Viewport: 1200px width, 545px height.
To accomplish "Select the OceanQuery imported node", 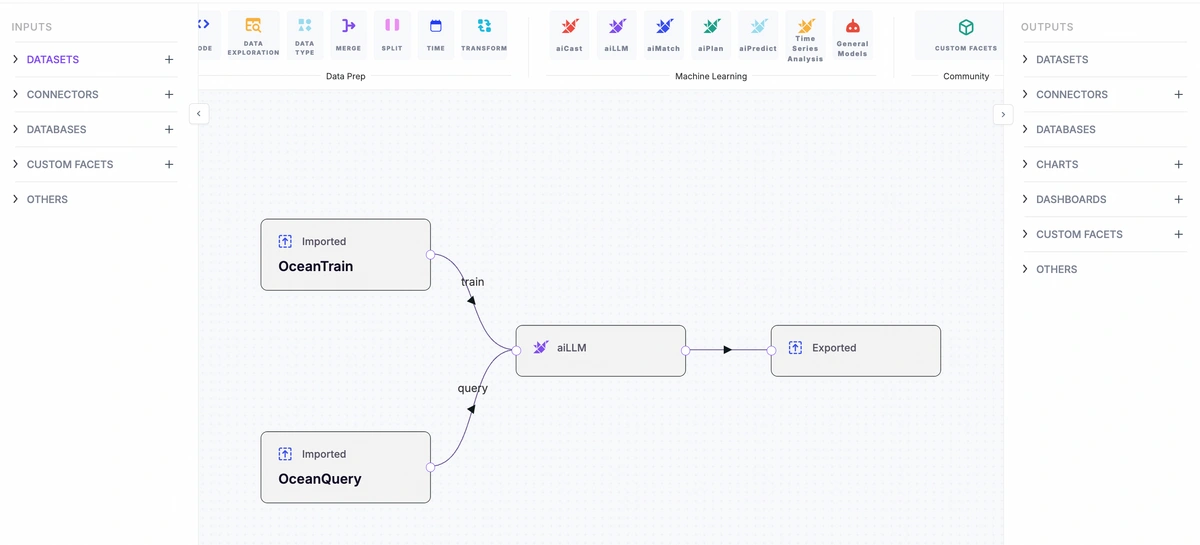I will [346, 467].
